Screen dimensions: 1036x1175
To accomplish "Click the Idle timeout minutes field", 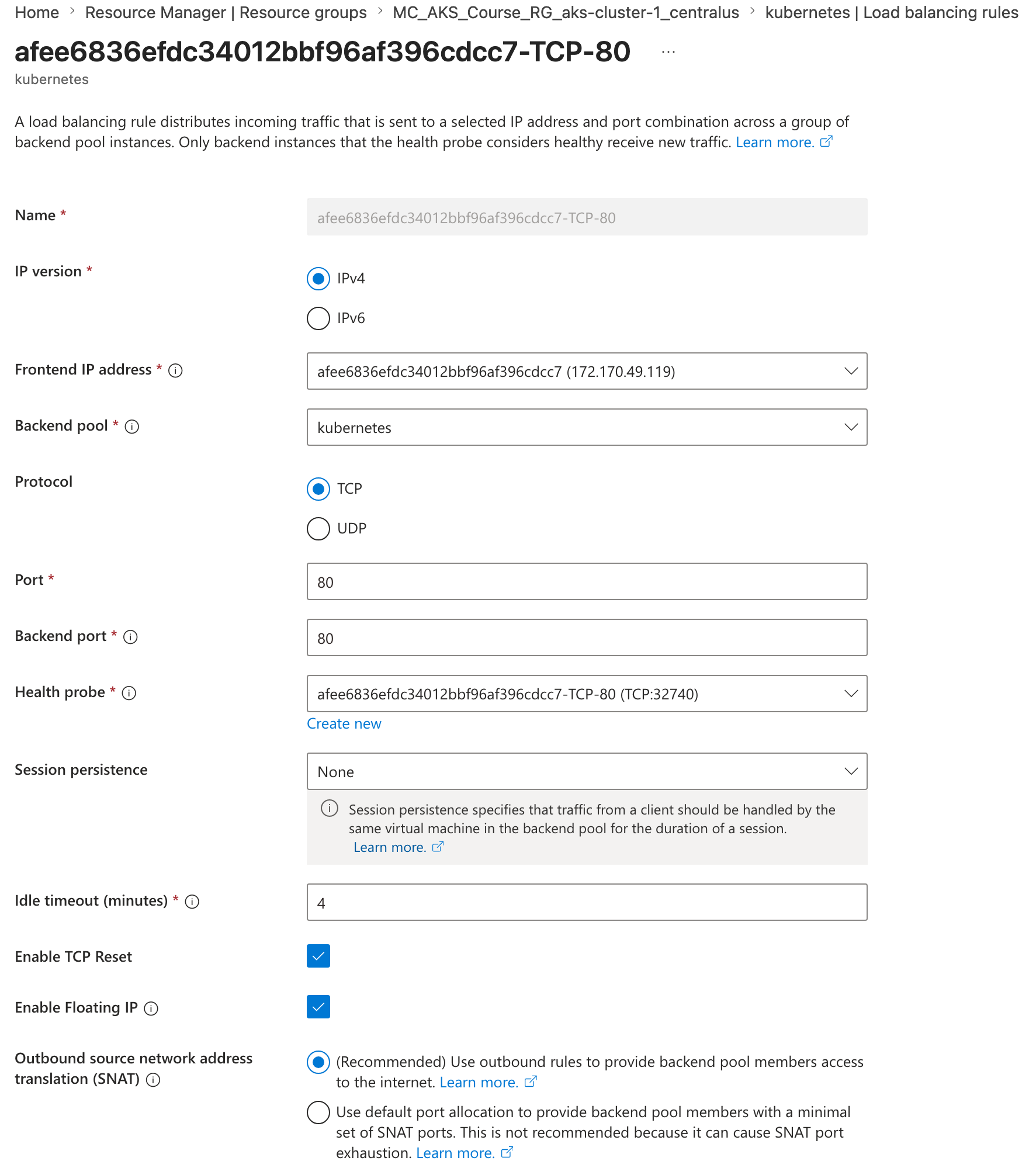I will click(587, 902).
